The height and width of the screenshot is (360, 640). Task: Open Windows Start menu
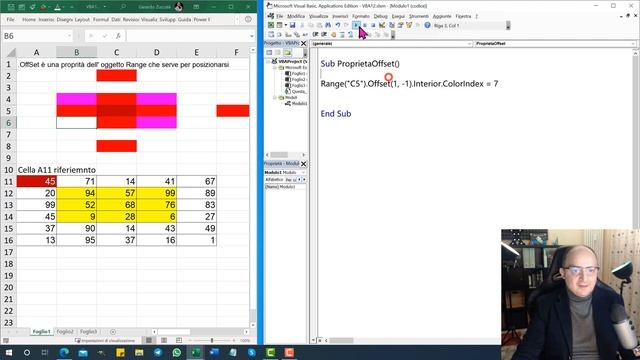8,352
